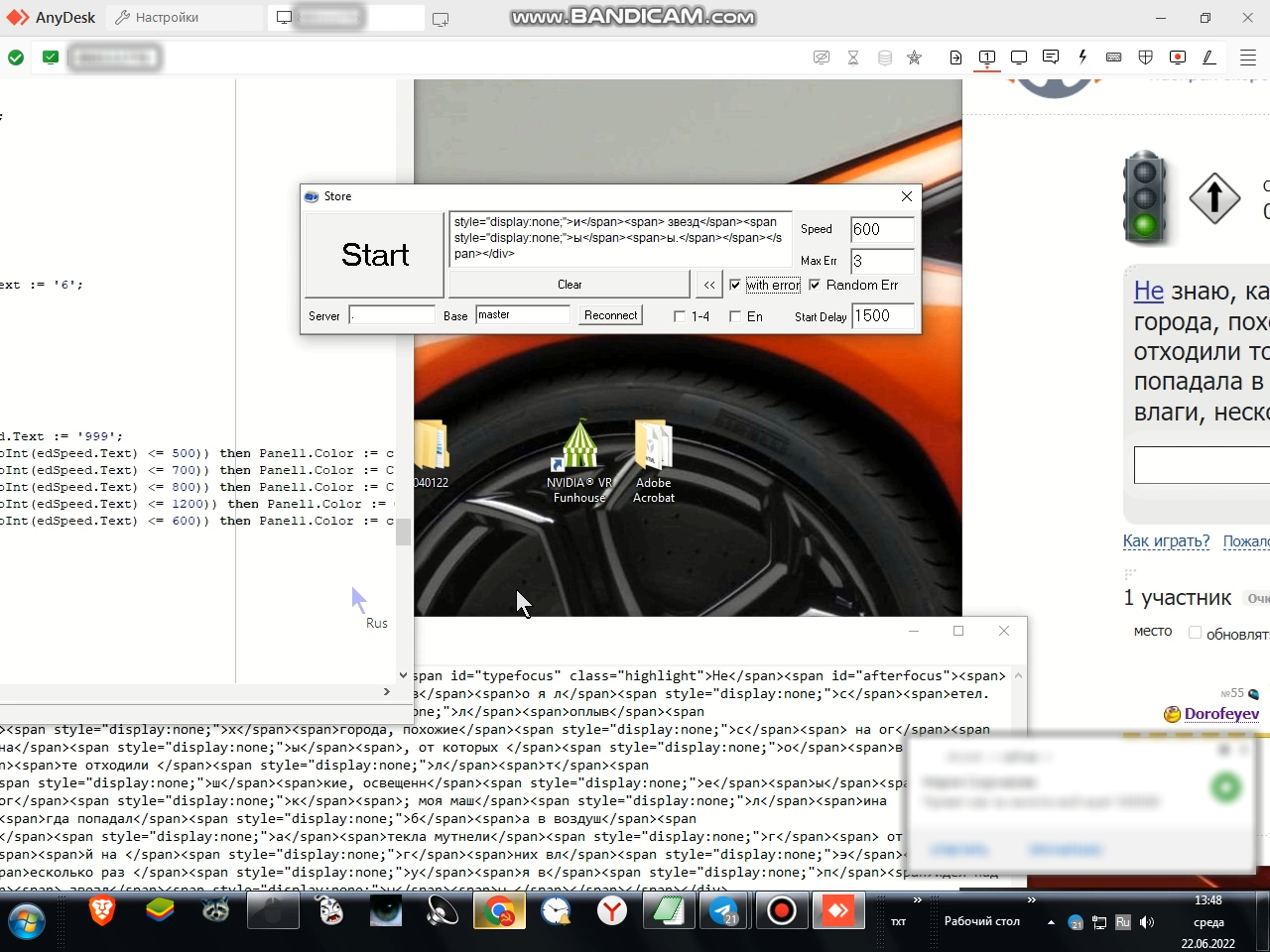This screenshot has width=1270, height=952.
Task: Toggle the 'обновлять' checkbox
Action: 1195,633
